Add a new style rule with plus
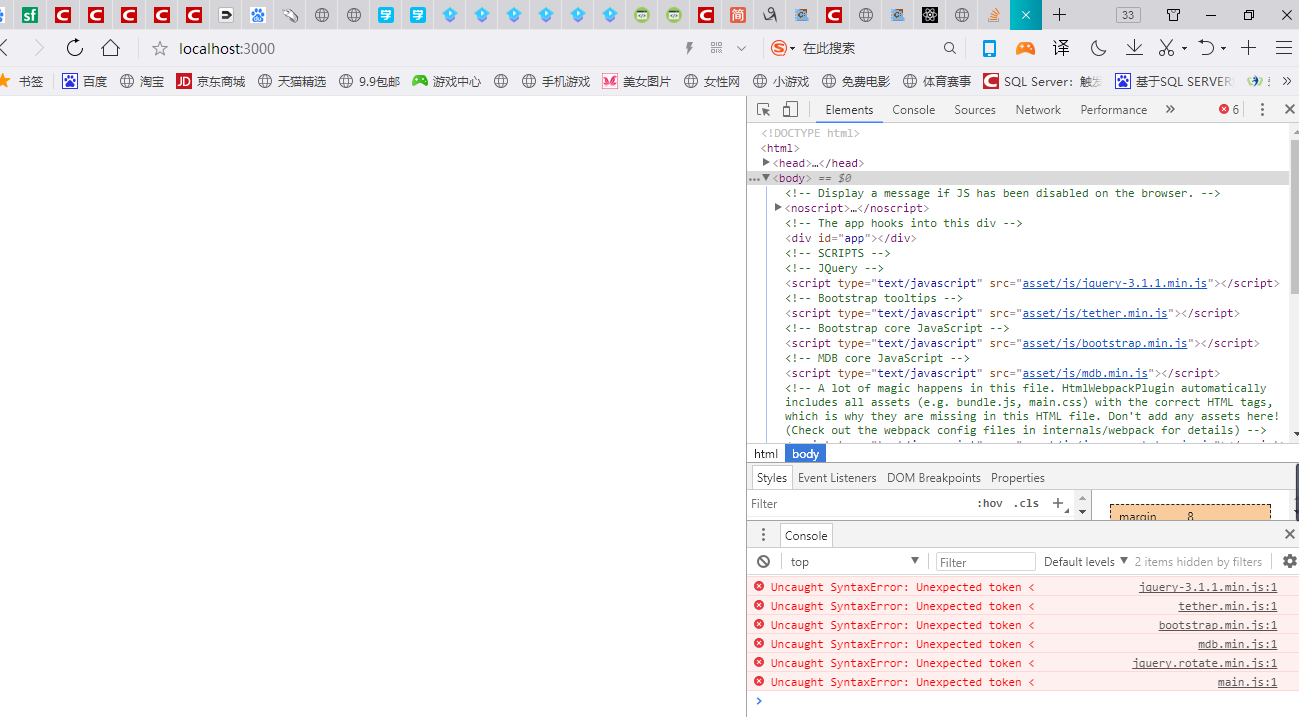1299x717 pixels. (x=1058, y=503)
